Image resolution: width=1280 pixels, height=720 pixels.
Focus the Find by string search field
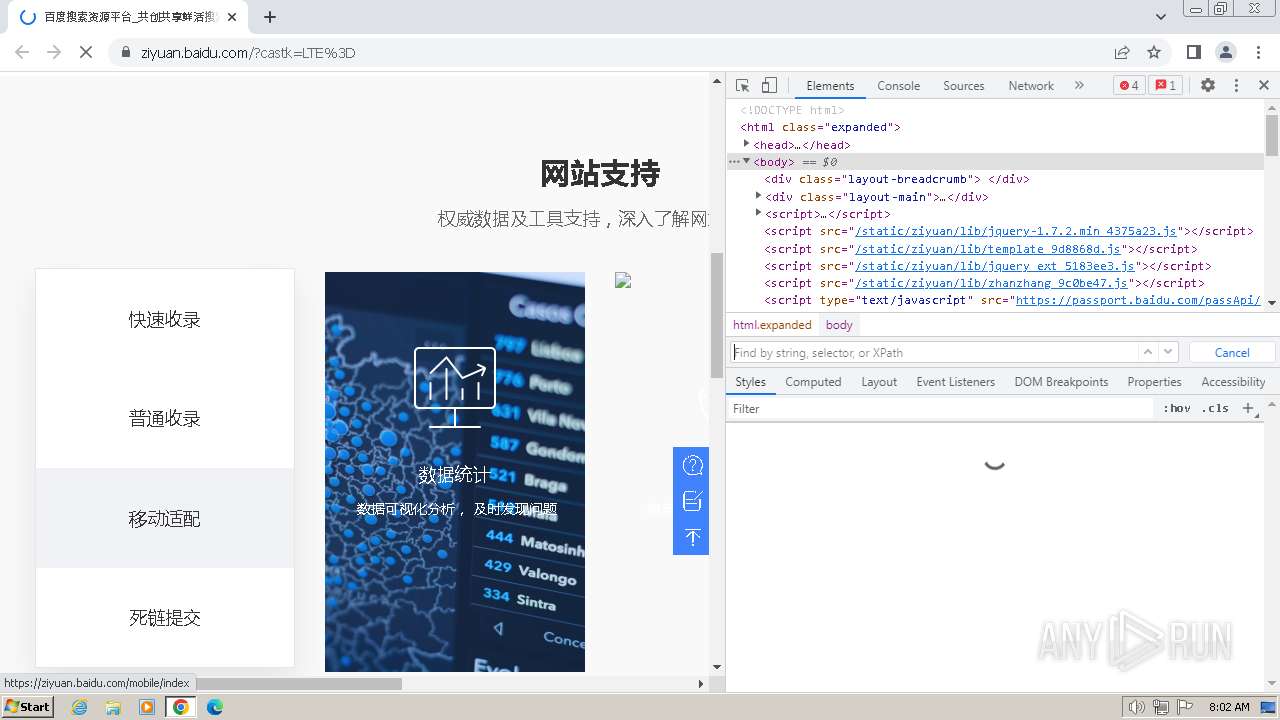934,352
